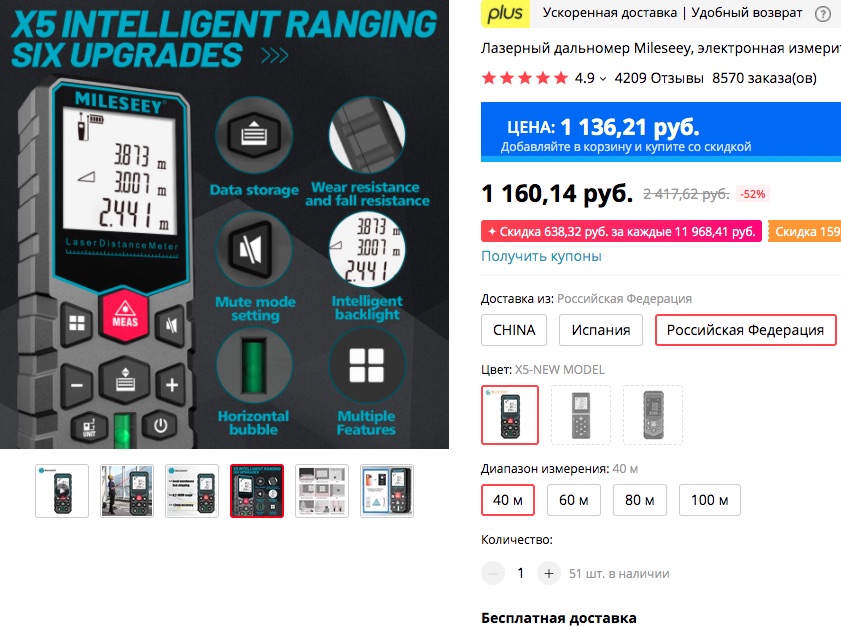Open the first video thumbnail with play icon
Viewport: 841px width, 627px height.
point(62,491)
